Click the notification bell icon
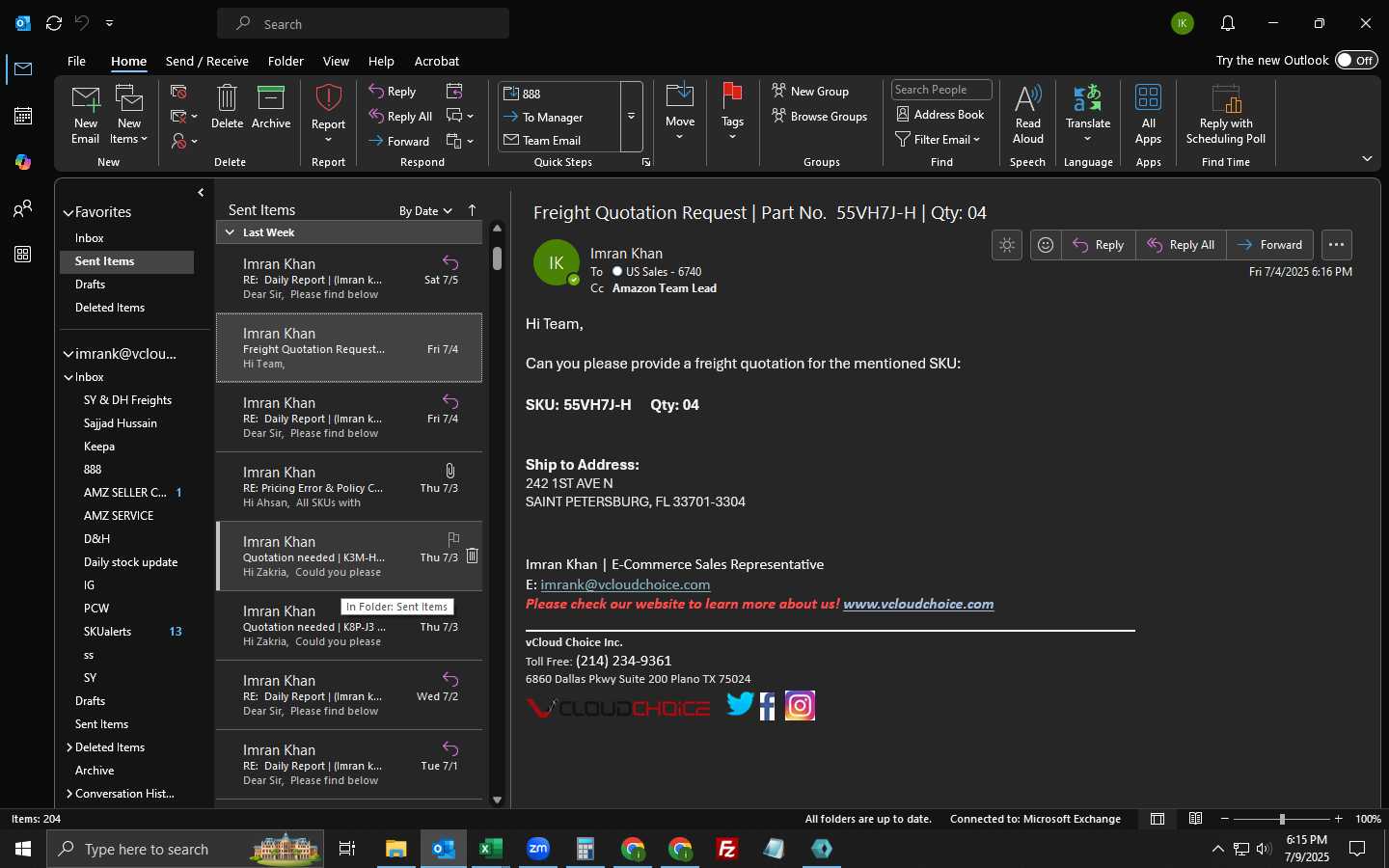The image size is (1389, 868). pos(1227,23)
